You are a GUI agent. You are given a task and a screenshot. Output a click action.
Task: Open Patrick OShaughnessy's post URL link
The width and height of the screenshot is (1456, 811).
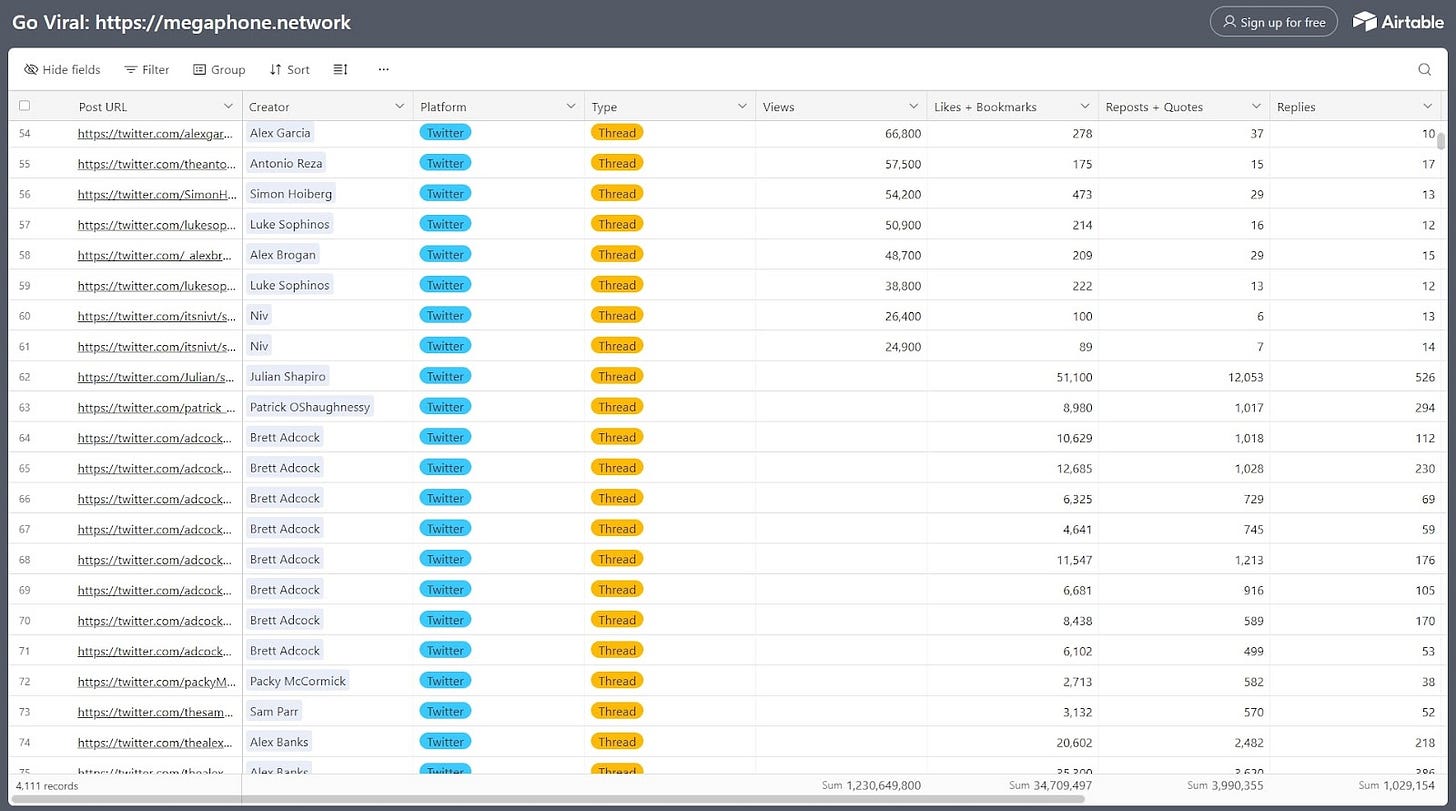pos(157,407)
